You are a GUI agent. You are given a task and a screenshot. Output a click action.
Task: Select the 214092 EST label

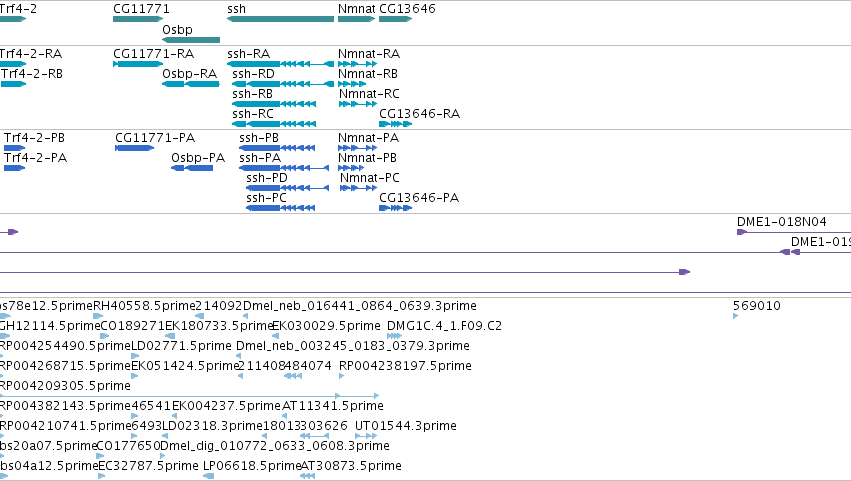click(x=218, y=306)
